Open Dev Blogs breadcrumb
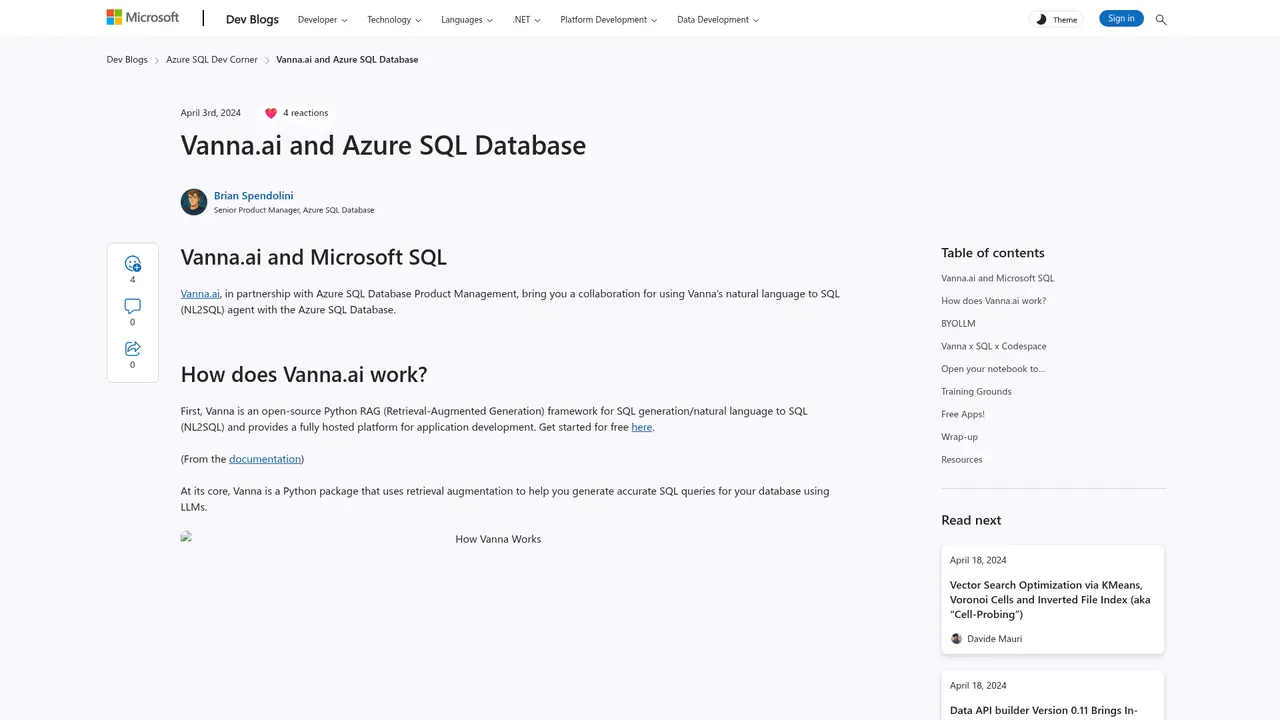1280x720 pixels. (127, 60)
